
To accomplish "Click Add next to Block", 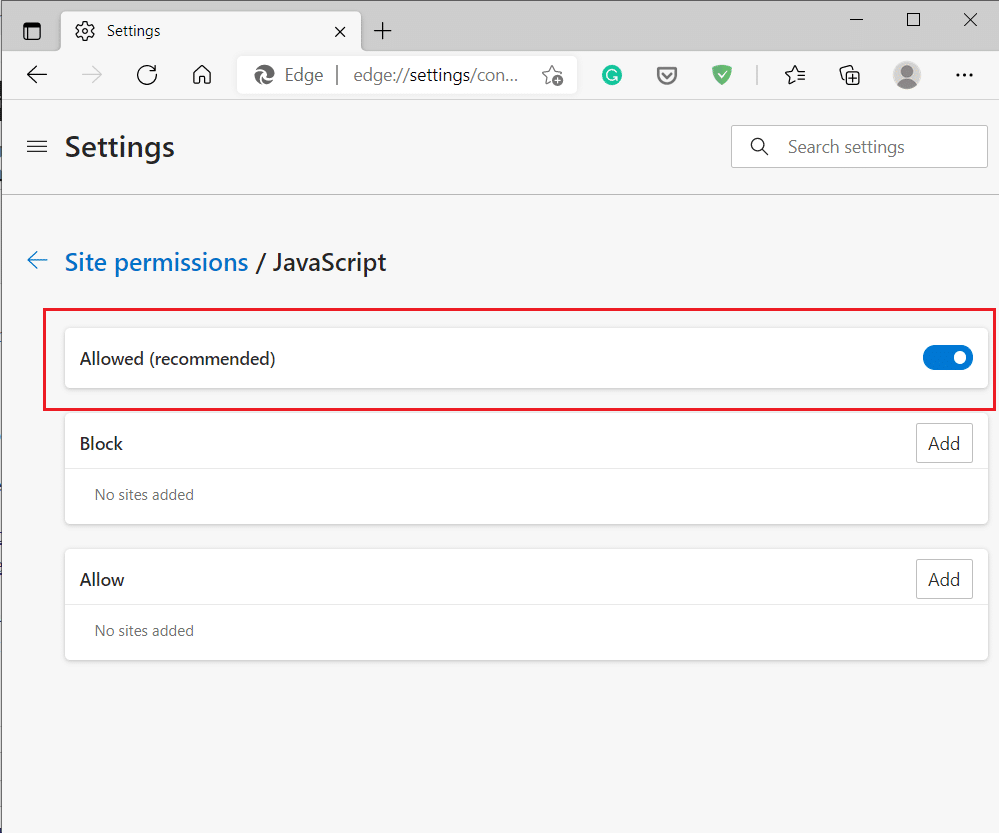I will (943, 443).
